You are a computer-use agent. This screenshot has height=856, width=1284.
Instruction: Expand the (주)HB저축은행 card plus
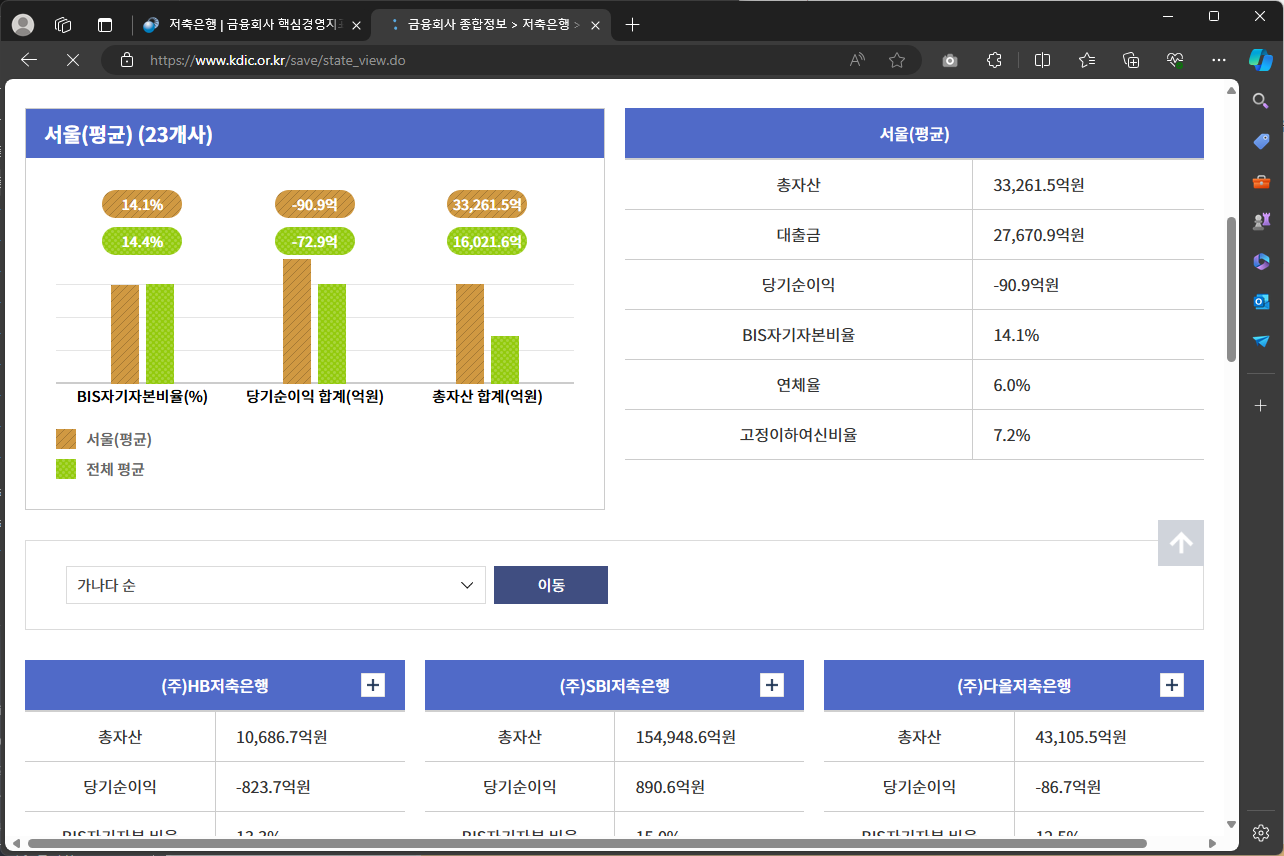coord(373,685)
